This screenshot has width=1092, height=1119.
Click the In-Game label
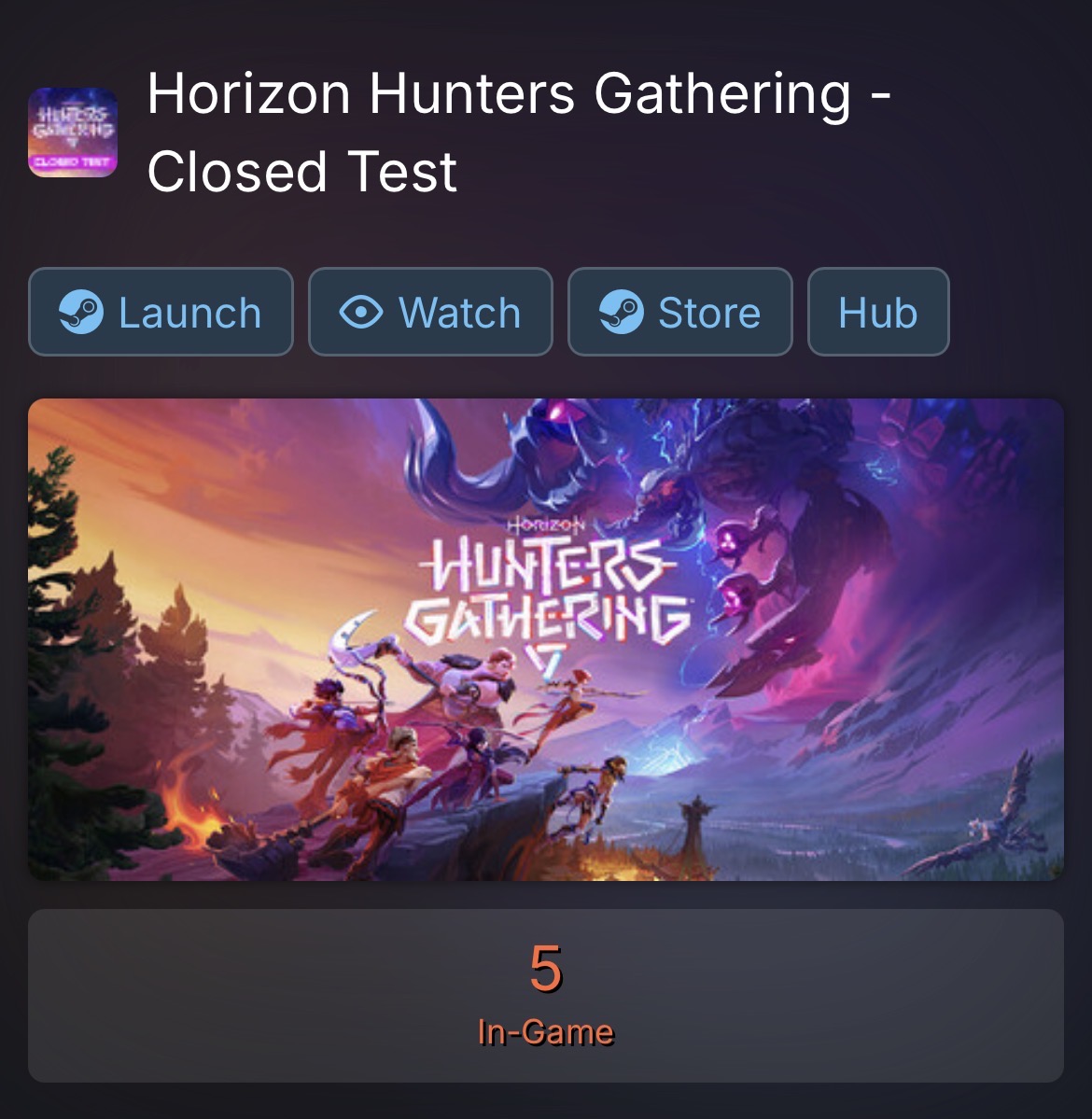coord(546,1032)
